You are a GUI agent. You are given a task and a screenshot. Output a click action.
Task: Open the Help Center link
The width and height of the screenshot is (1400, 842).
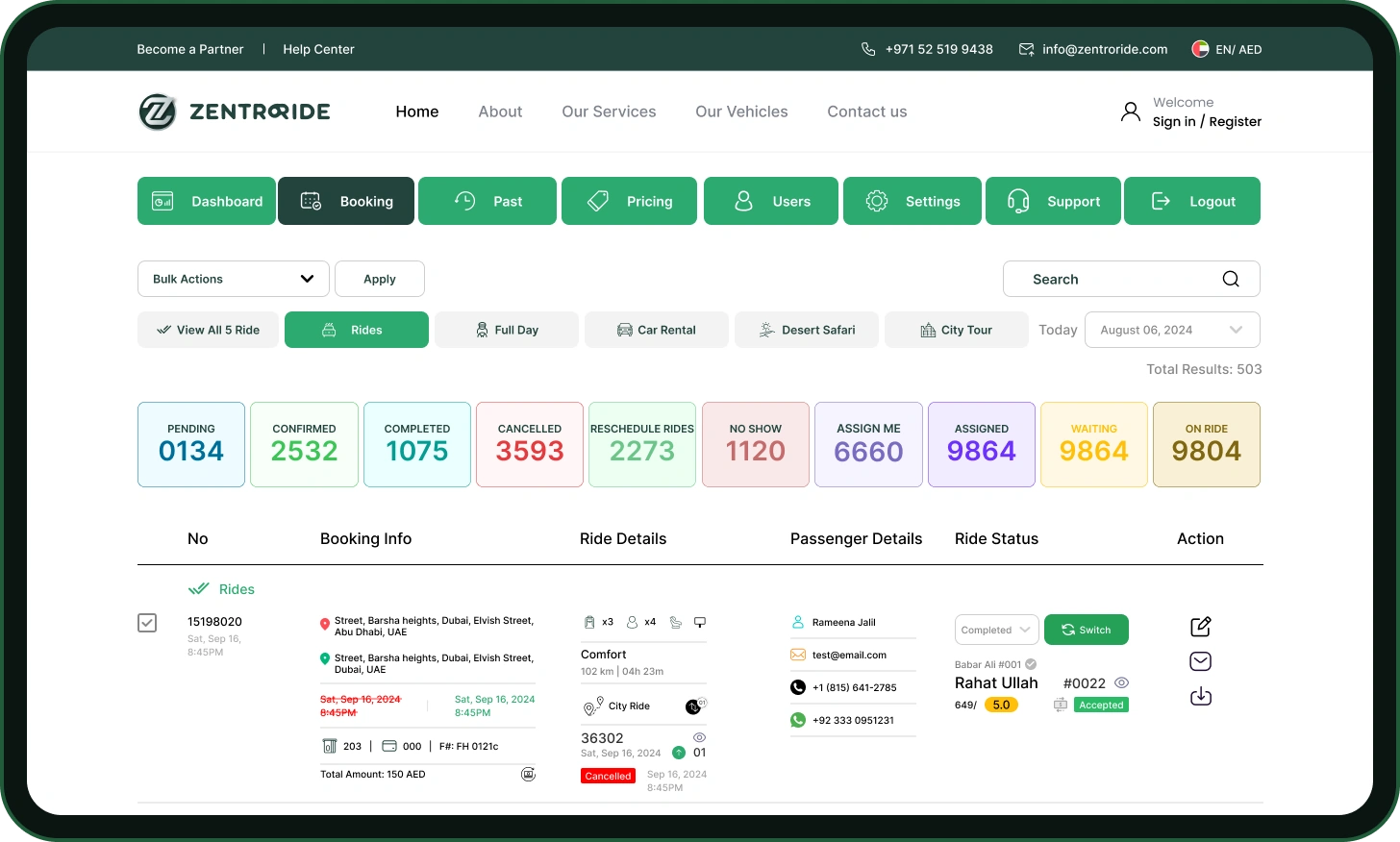[x=318, y=49]
